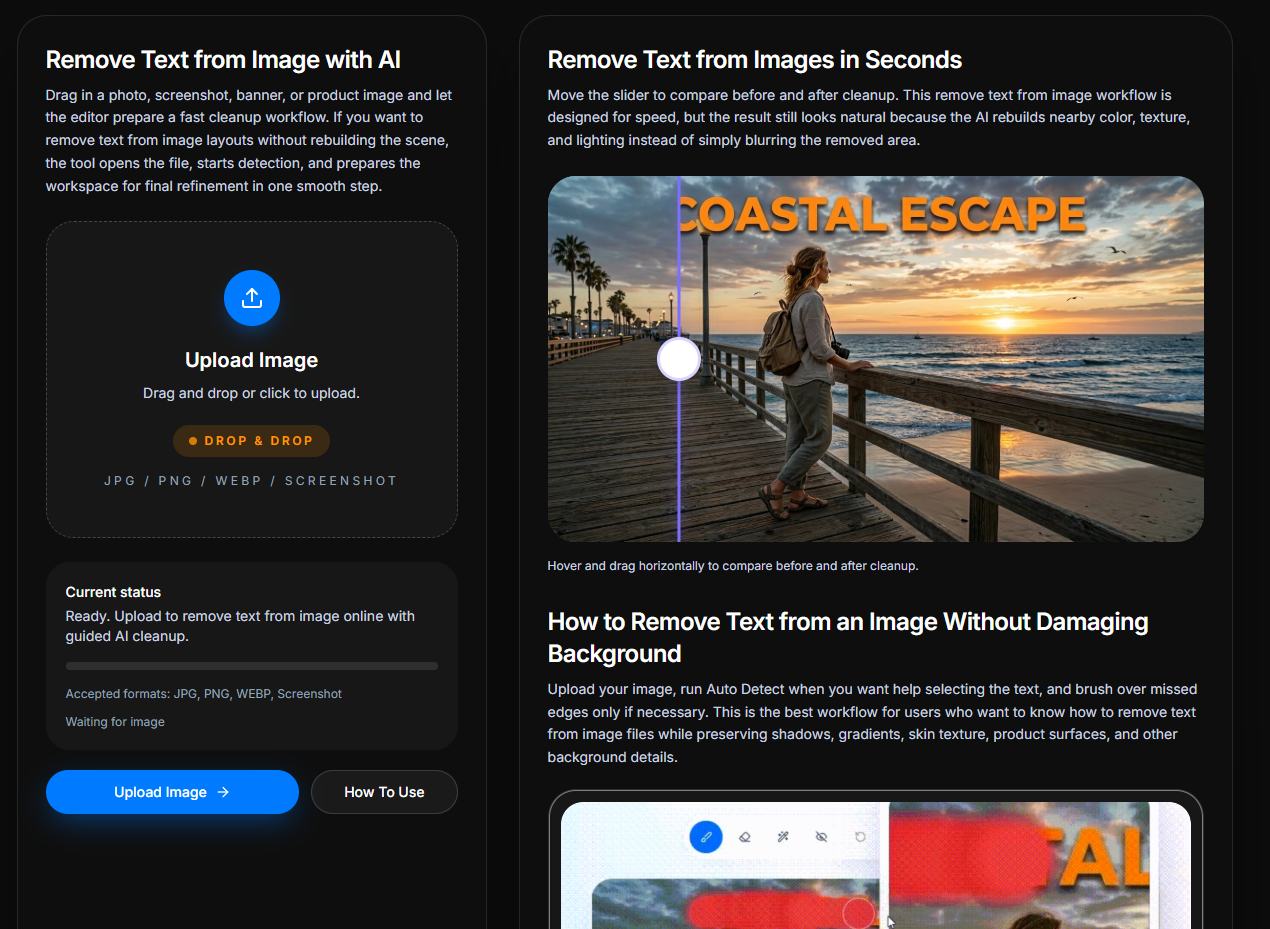Click the 'Waiting for image' status text

click(115, 722)
